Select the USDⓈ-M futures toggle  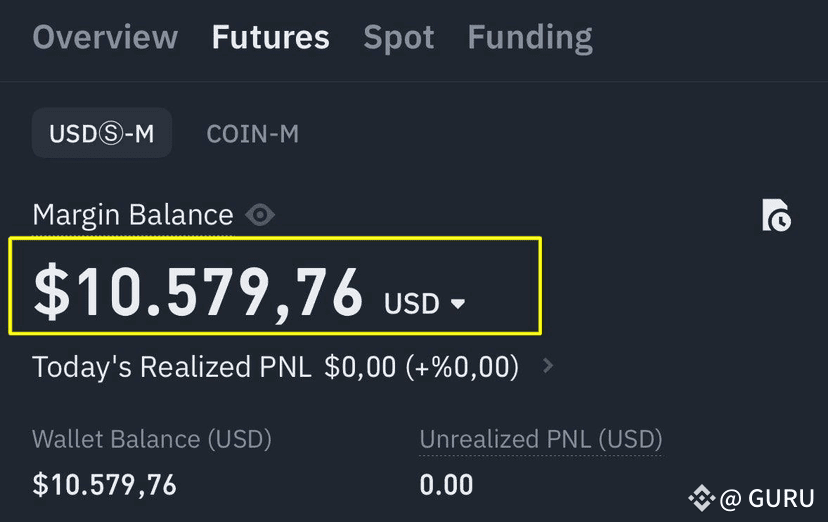[102, 133]
